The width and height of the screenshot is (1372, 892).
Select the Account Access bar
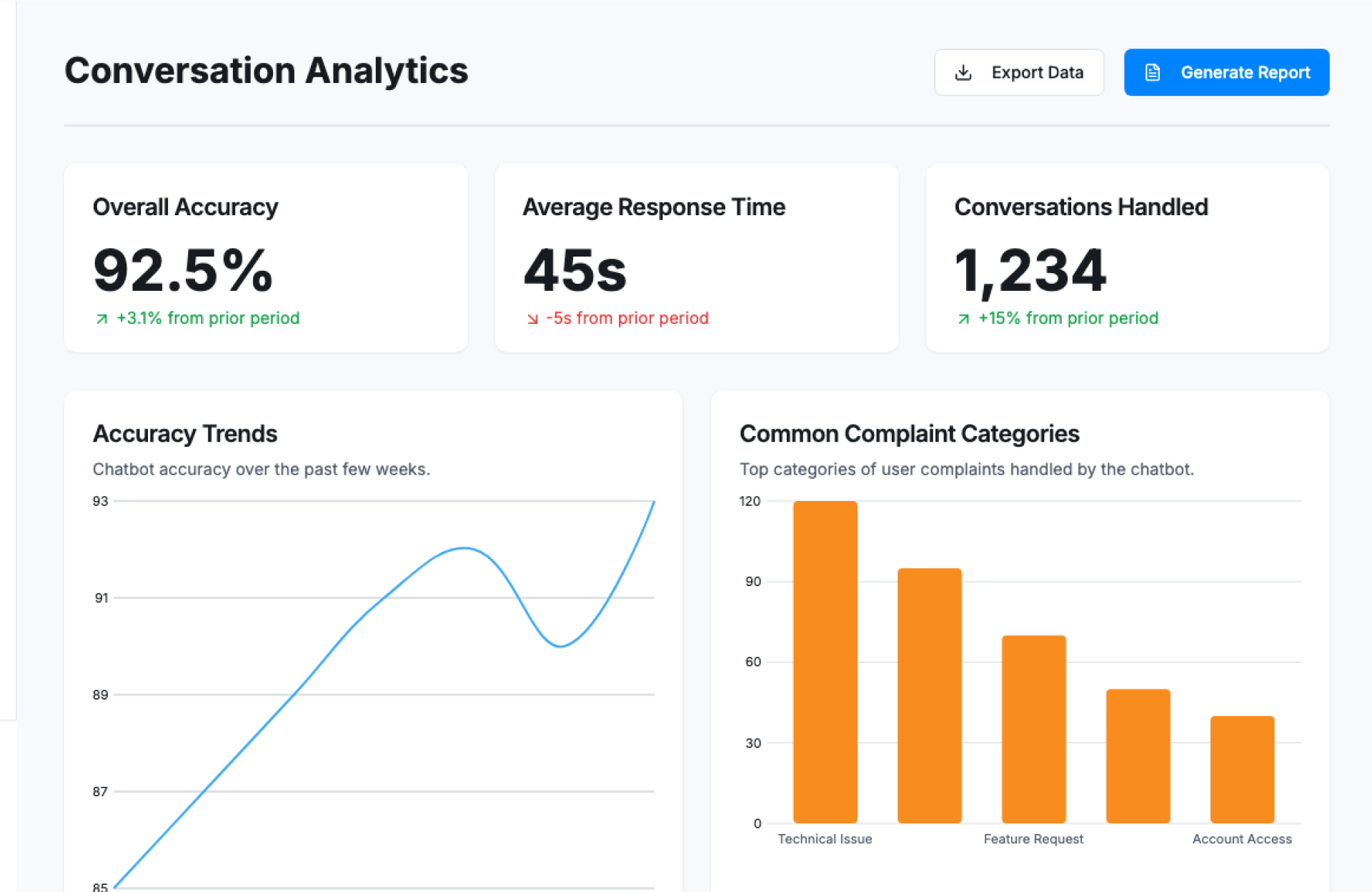1242,769
